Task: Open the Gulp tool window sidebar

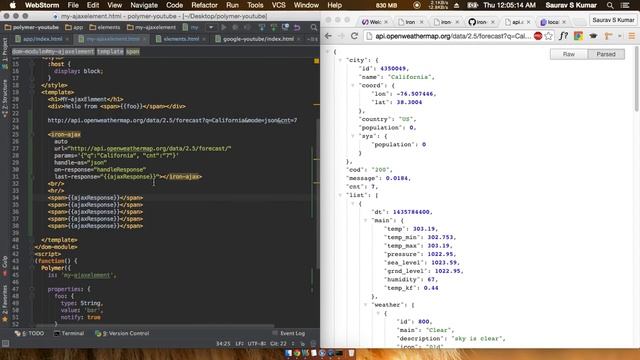Action: [4, 266]
